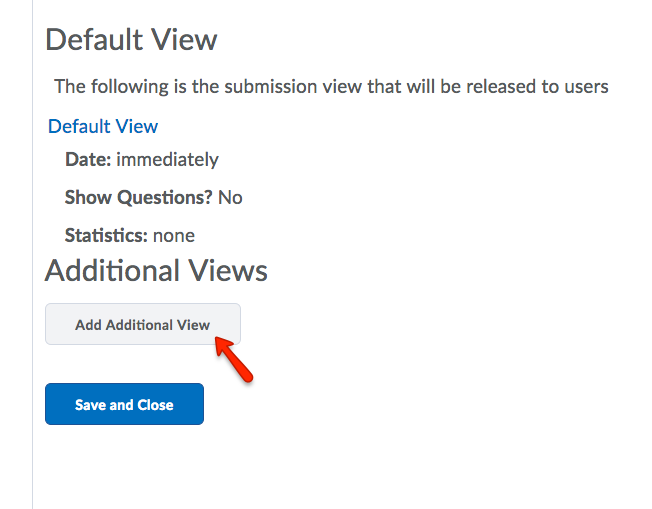Click the word 'following' in the description
The width and height of the screenshot is (652, 509).
pos(130,87)
